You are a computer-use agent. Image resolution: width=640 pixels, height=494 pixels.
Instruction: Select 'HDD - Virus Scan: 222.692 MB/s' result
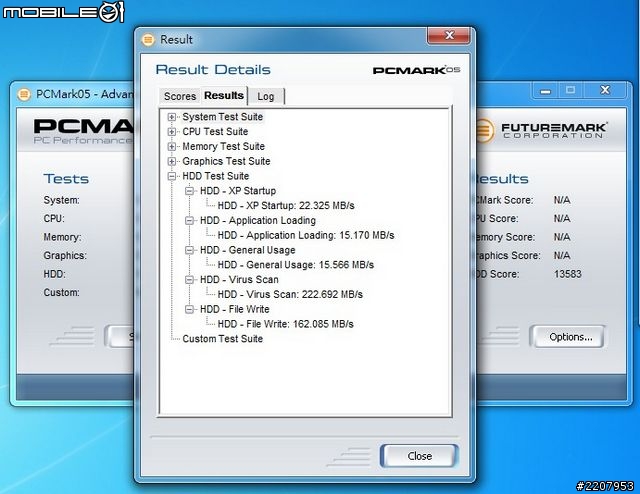(290, 294)
